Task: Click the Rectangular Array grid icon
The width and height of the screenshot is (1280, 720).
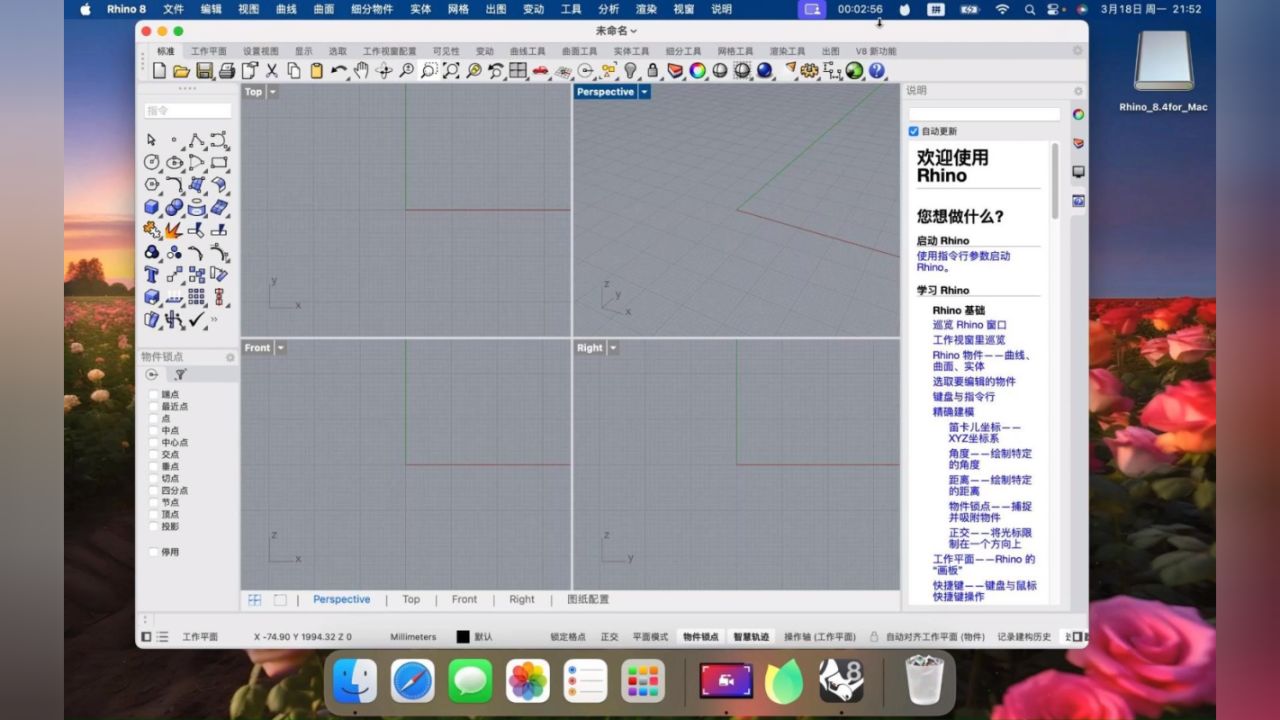Action: 197,297
